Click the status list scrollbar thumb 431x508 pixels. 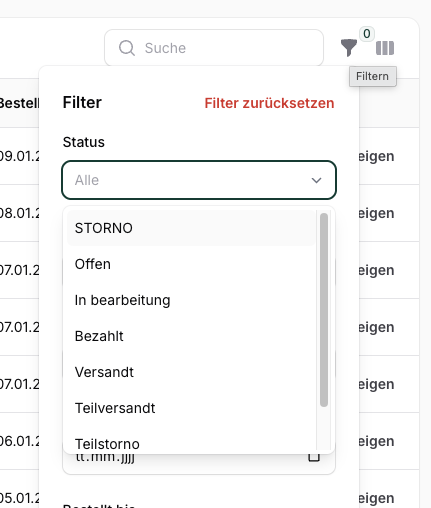[x=324, y=310]
